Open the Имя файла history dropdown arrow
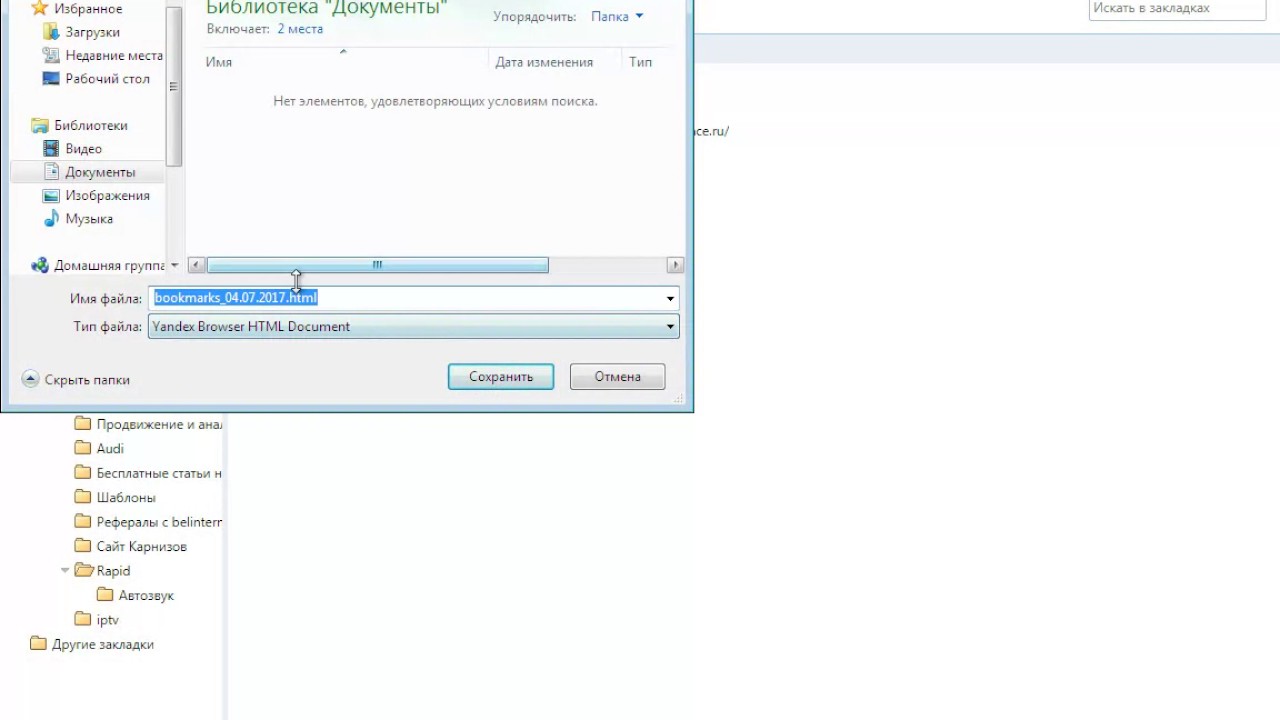 pos(670,298)
